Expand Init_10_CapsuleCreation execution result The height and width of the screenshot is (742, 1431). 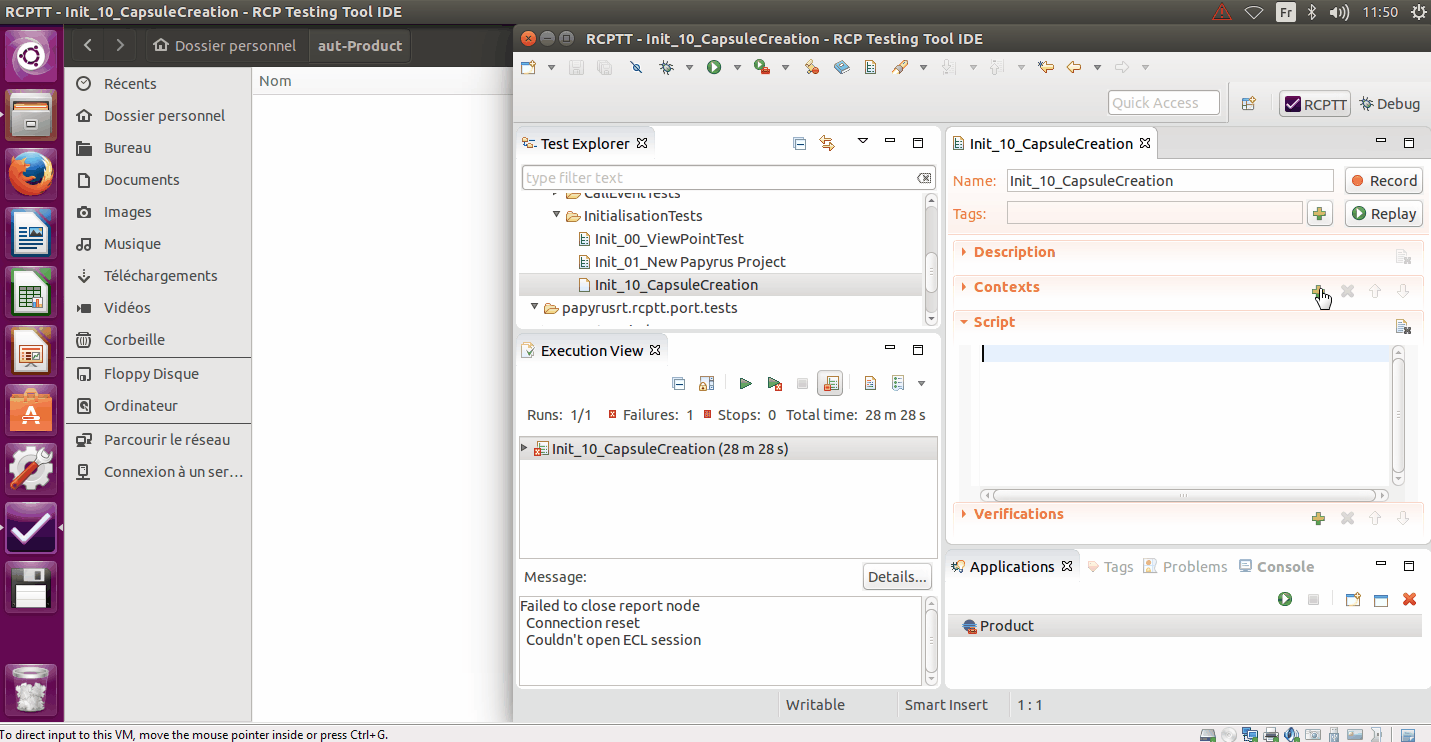[x=525, y=449]
